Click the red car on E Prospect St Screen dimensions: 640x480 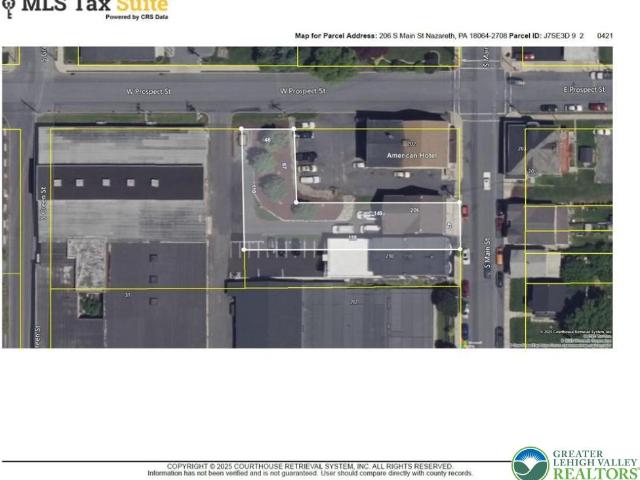(x=598, y=107)
